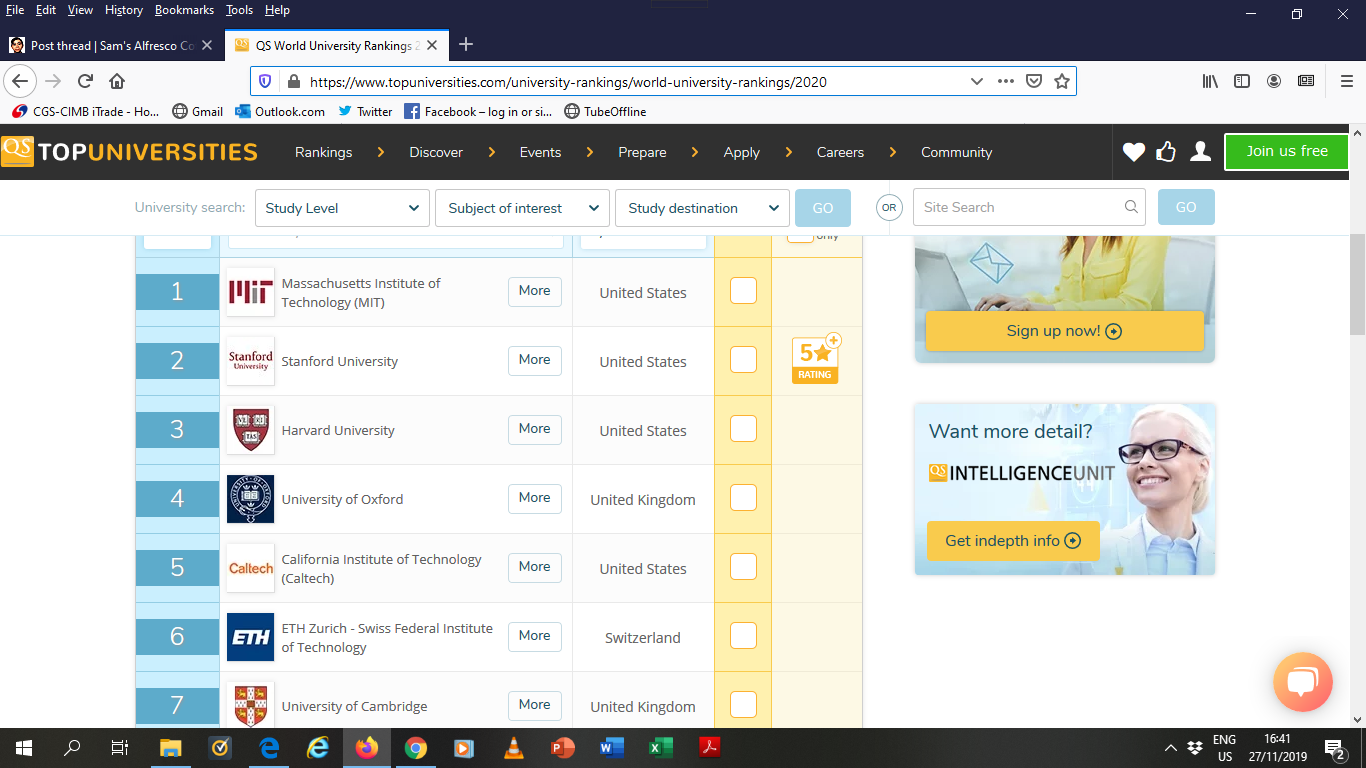This screenshot has width=1366, height=768.
Task: Open the Firefox hamburger menu
Action: pyautogui.click(x=1346, y=81)
